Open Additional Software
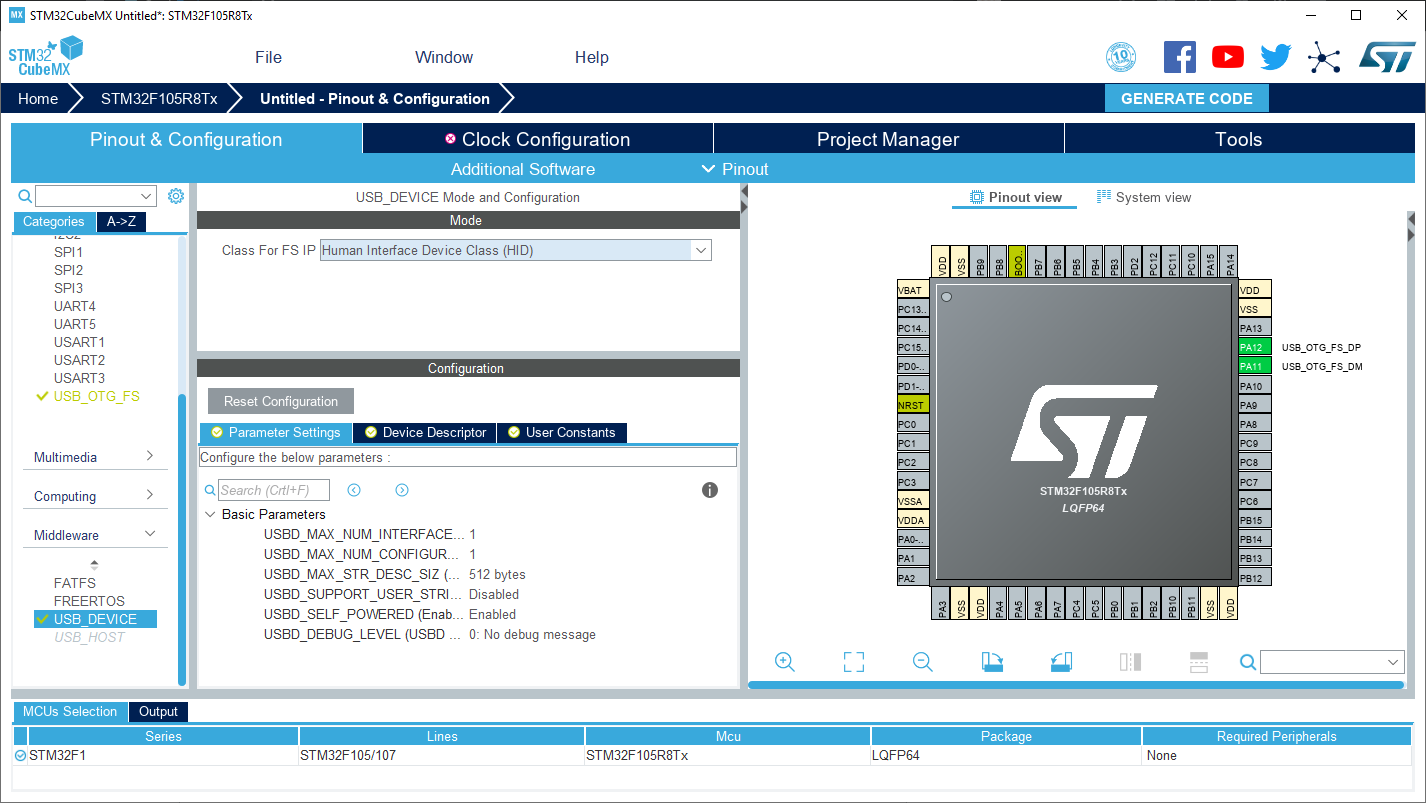1426x803 pixels. tap(523, 169)
